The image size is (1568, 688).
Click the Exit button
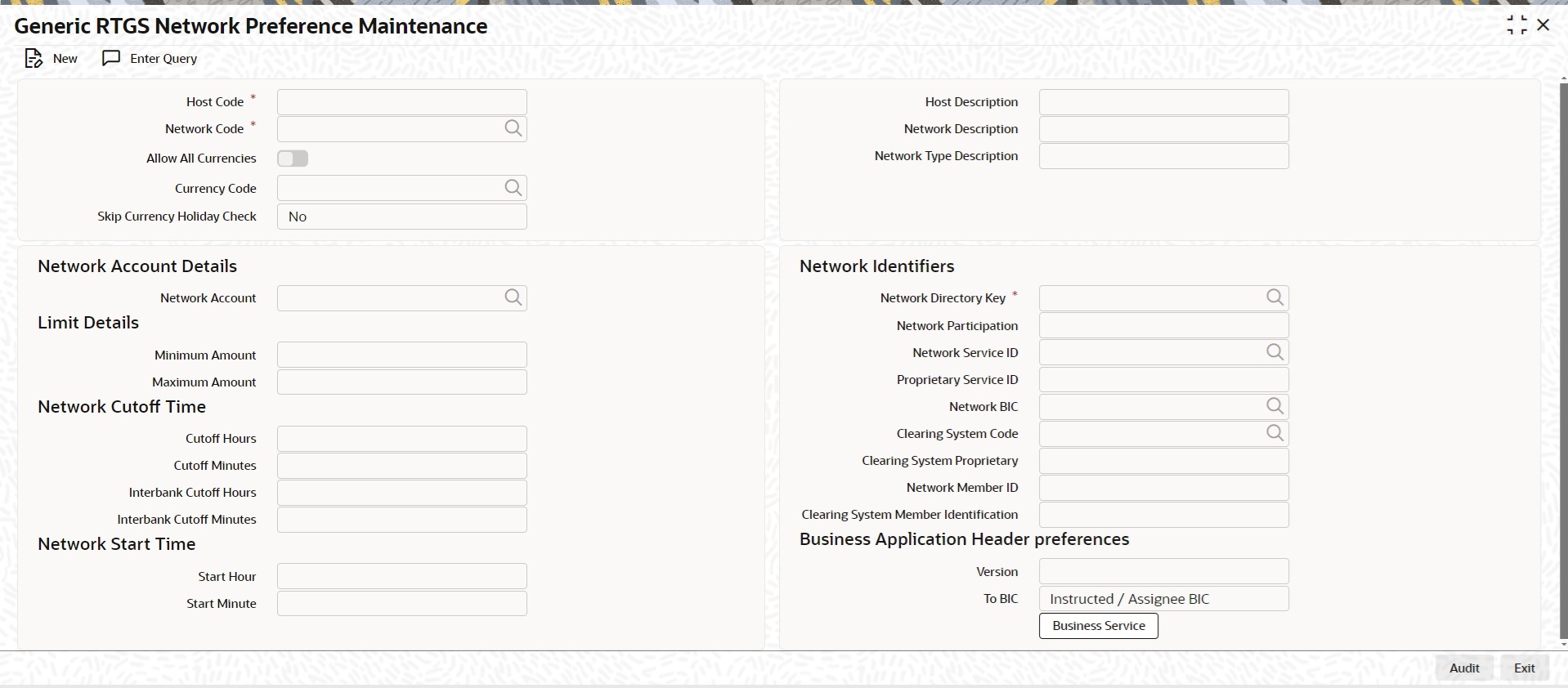(x=1525, y=668)
